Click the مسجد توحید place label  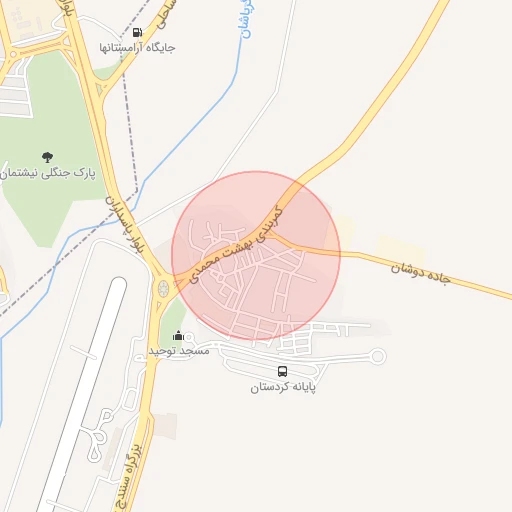pos(179,351)
